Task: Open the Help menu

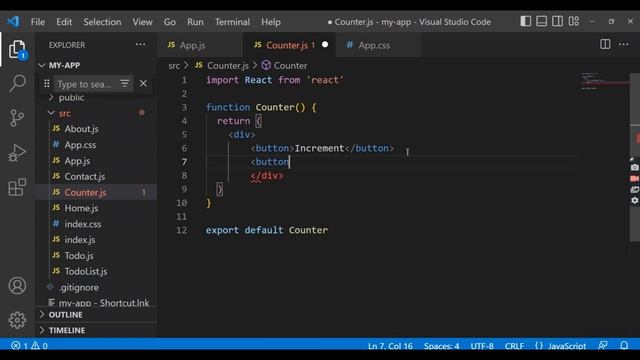Action: 271,22
